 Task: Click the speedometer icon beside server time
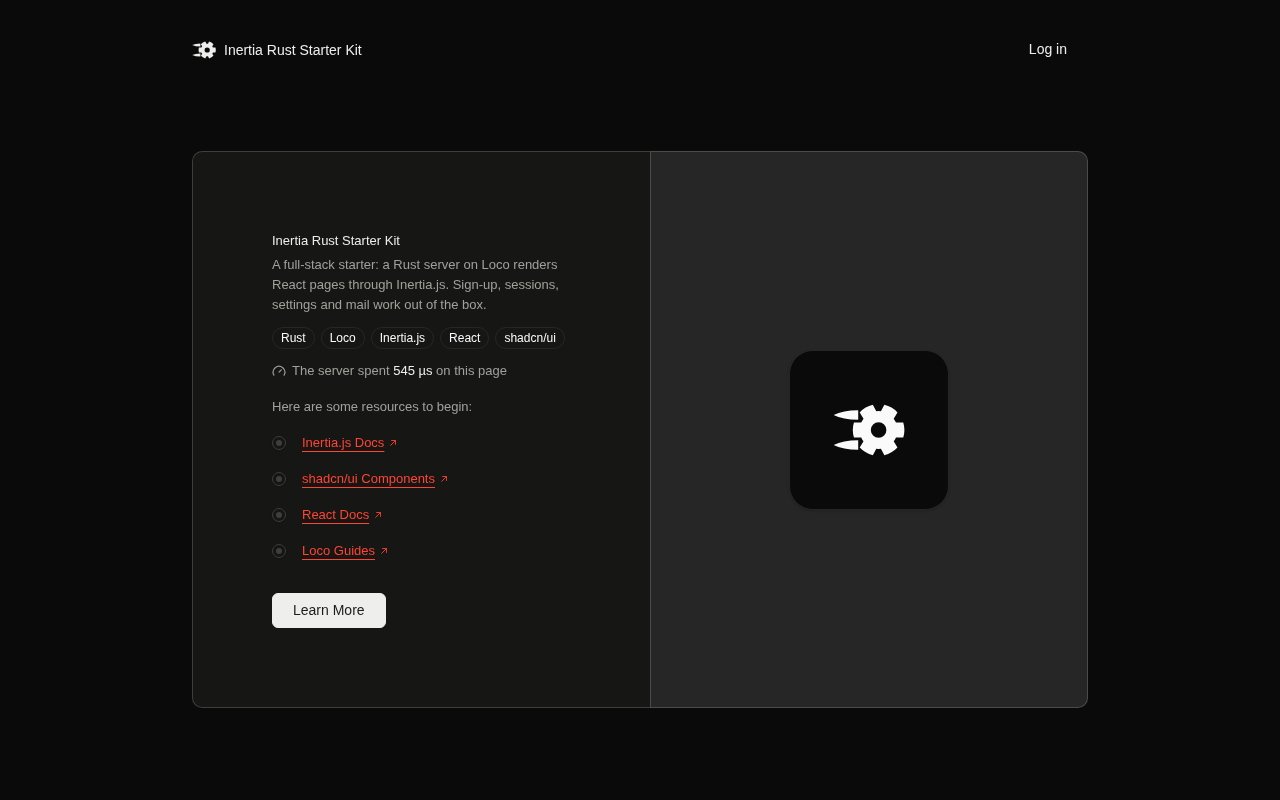pos(279,371)
